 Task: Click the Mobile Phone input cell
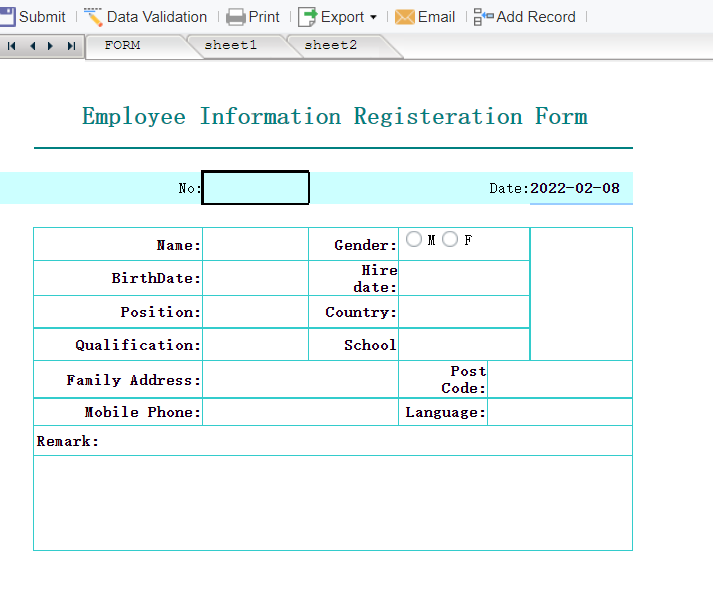pos(301,412)
